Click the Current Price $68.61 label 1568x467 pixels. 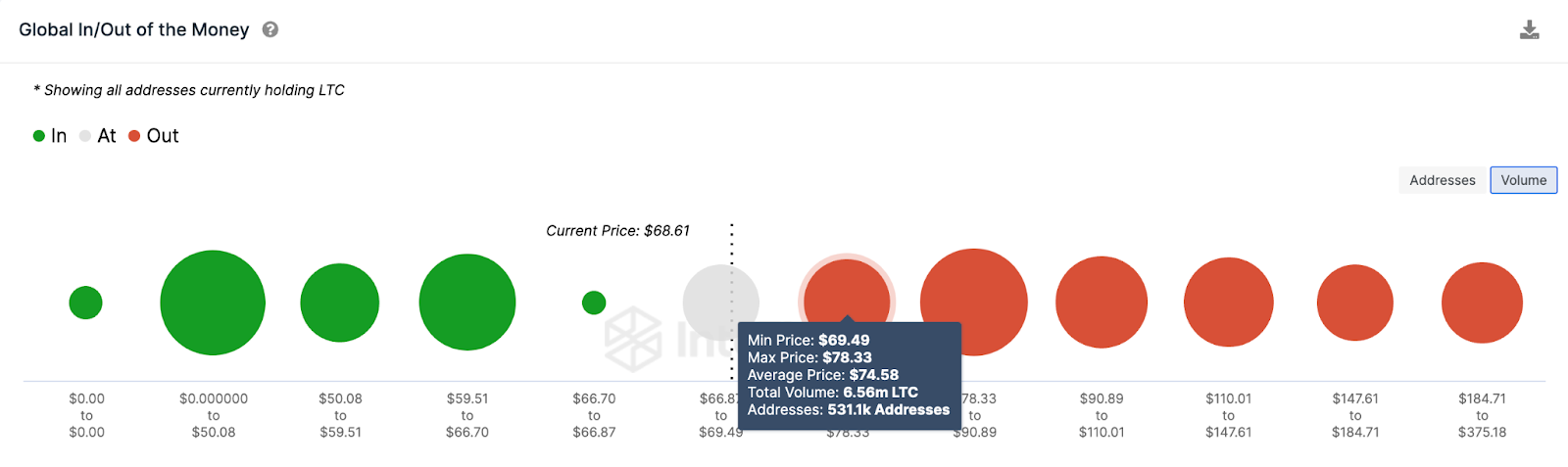point(617,231)
